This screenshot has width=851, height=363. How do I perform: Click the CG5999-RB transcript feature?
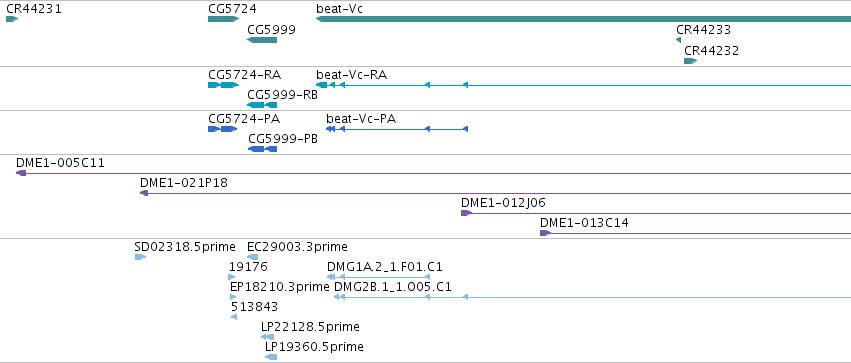tap(262, 105)
